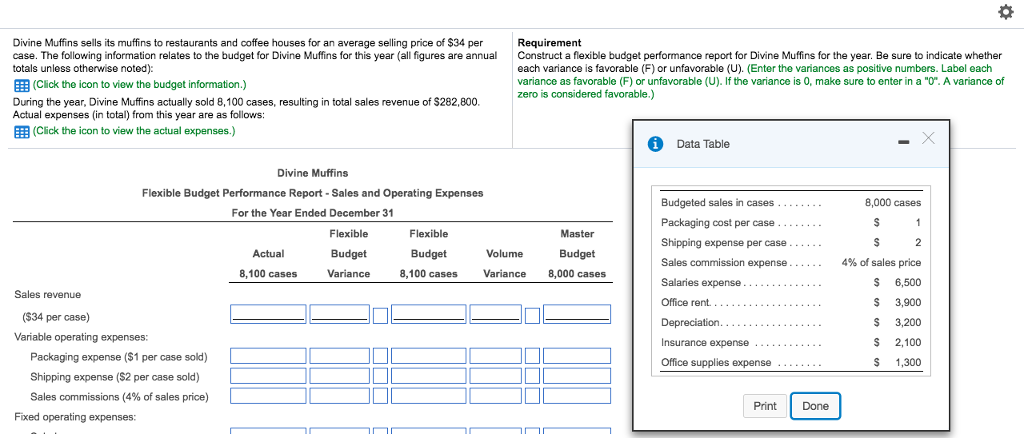
Task: Select Sales commissions Flexible Budget field
Action: point(428,396)
